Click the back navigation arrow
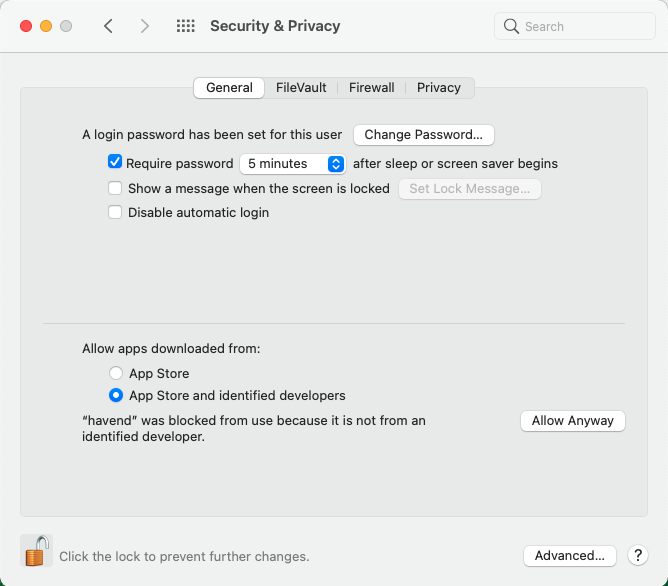 pyautogui.click(x=108, y=26)
